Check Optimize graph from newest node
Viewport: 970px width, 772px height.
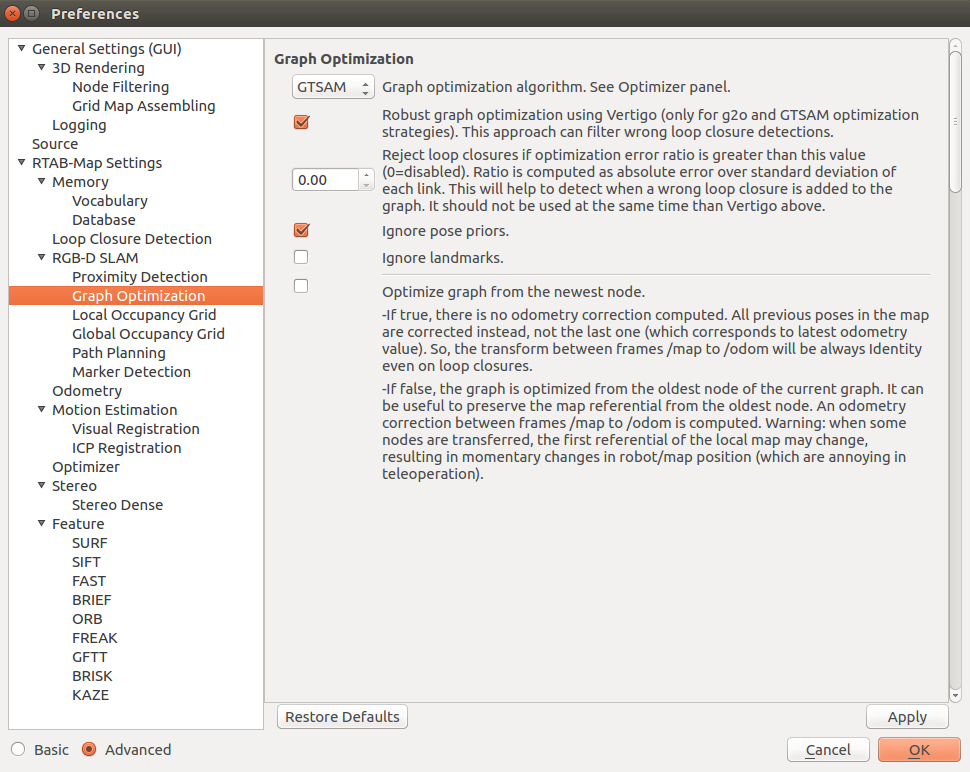pyautogui.click(x=301, y=286)
